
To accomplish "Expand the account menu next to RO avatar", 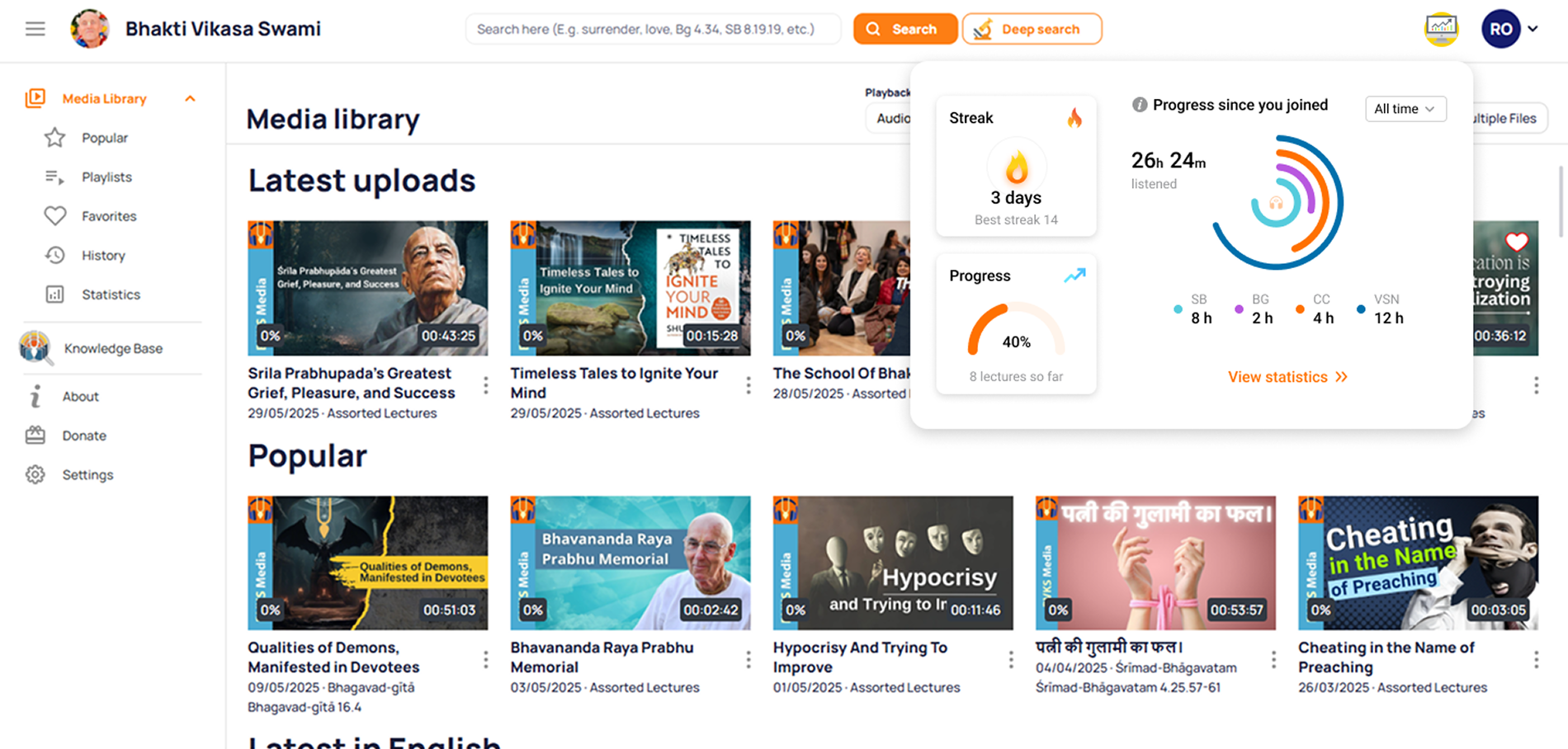I will point(1533,28).
